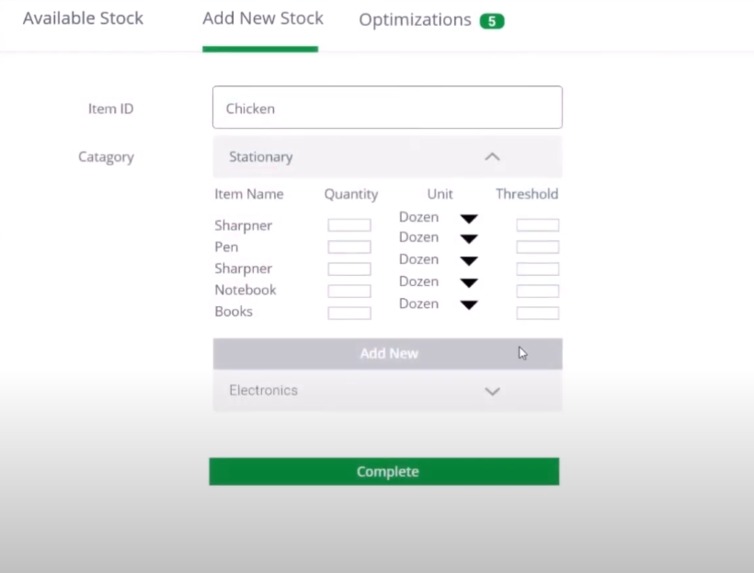Focus the Item ID field containing Chicken
The height and width of the screenshot is (573, 754).
(387, 107)
